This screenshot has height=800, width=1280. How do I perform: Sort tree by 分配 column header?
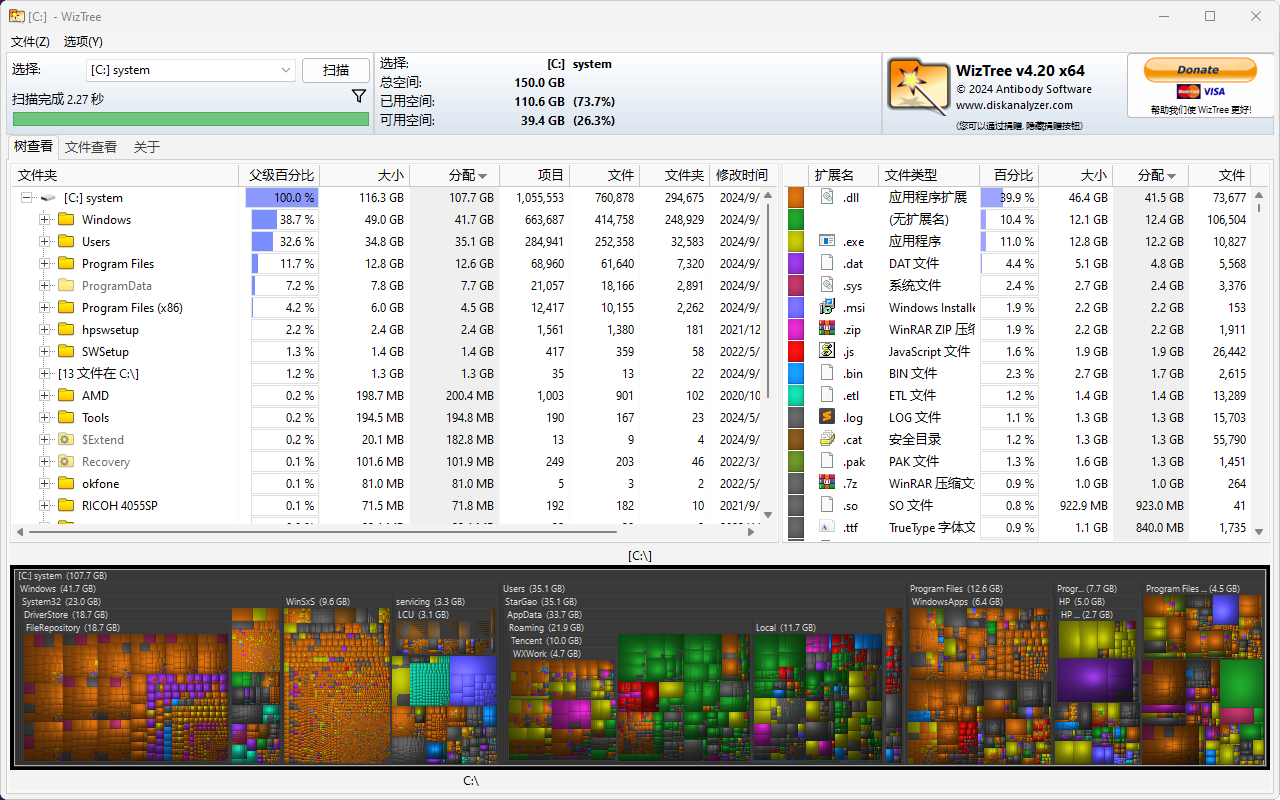pyautogui.click(x=455, y=175)
